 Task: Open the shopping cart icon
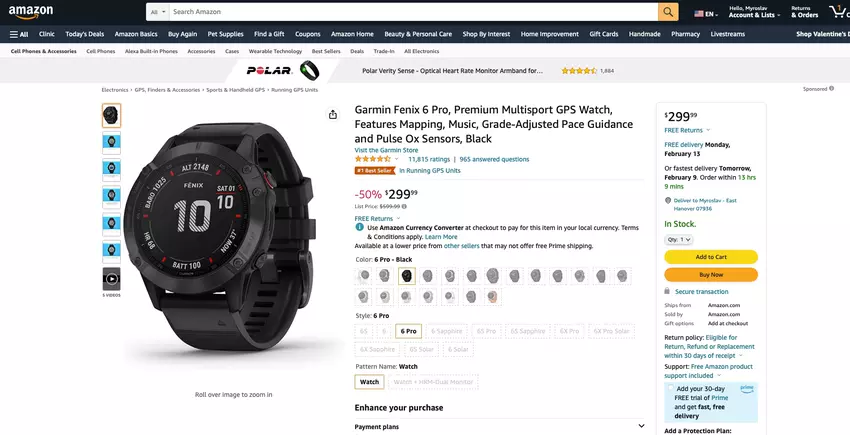(x=834, y=11)
